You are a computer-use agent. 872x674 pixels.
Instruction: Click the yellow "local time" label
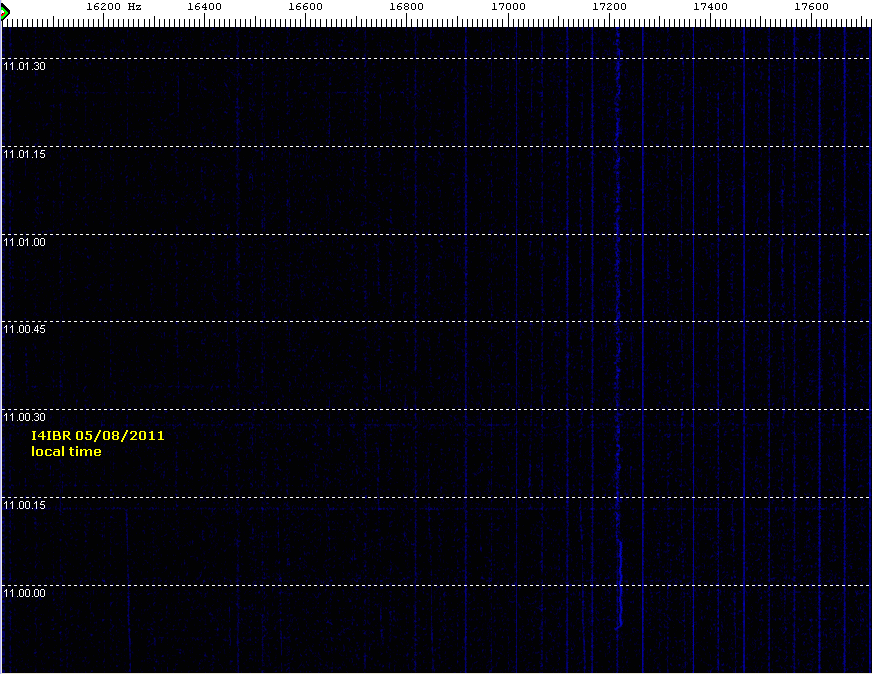66,451
